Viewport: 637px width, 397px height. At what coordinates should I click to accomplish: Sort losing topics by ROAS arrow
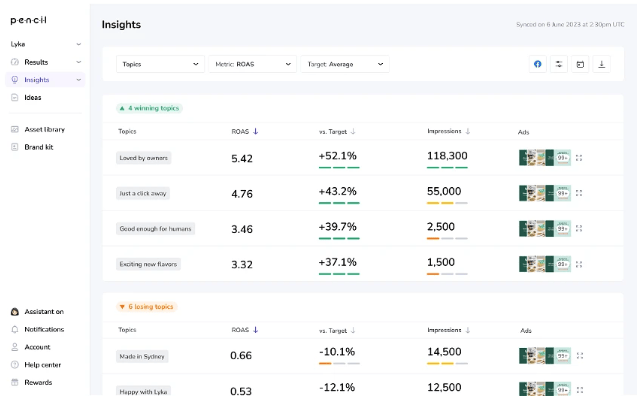coord(256,330)
